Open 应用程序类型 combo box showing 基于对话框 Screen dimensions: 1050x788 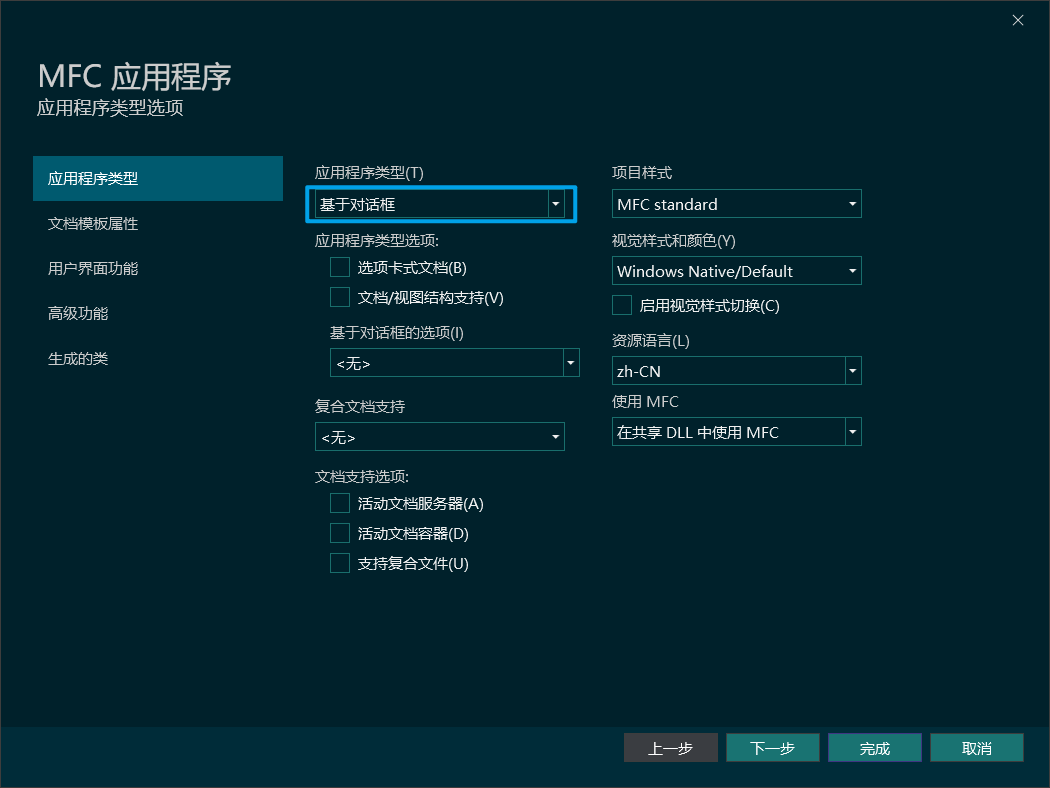coord(440,204)
